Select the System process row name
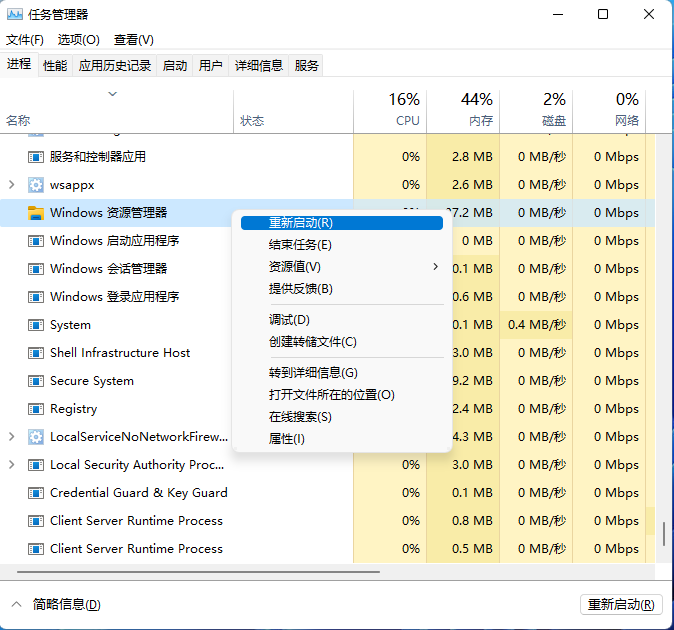 (x=70, y=325)
